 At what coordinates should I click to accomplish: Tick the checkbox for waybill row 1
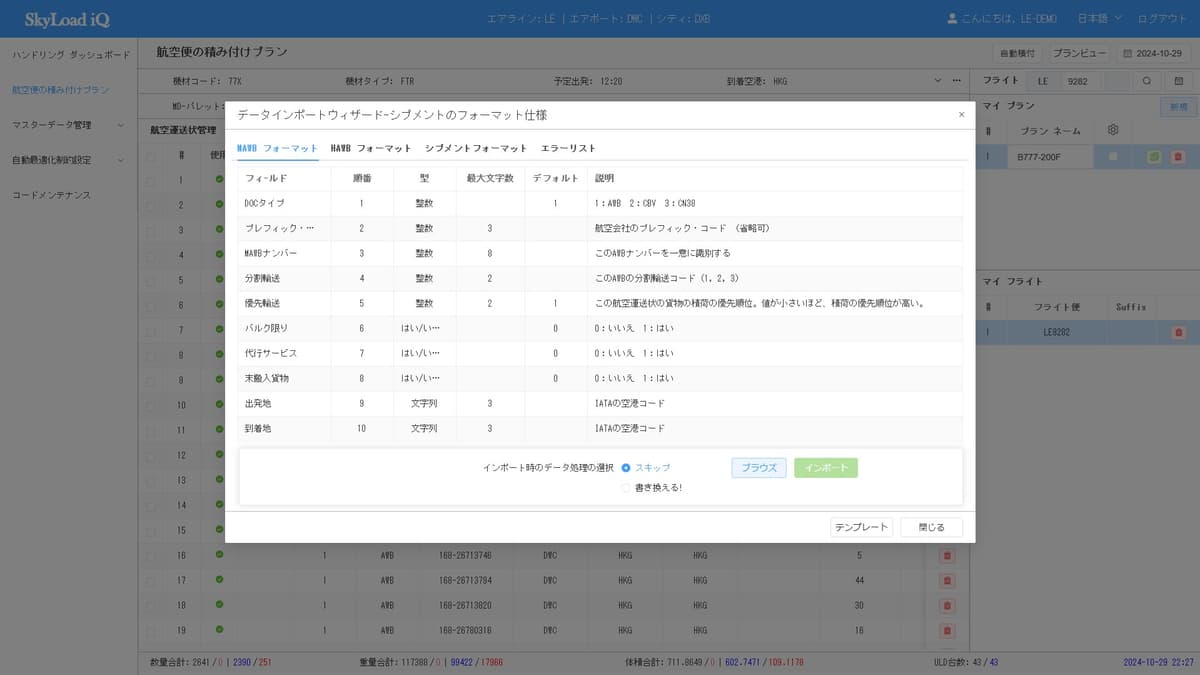click(x=150, y=180)
